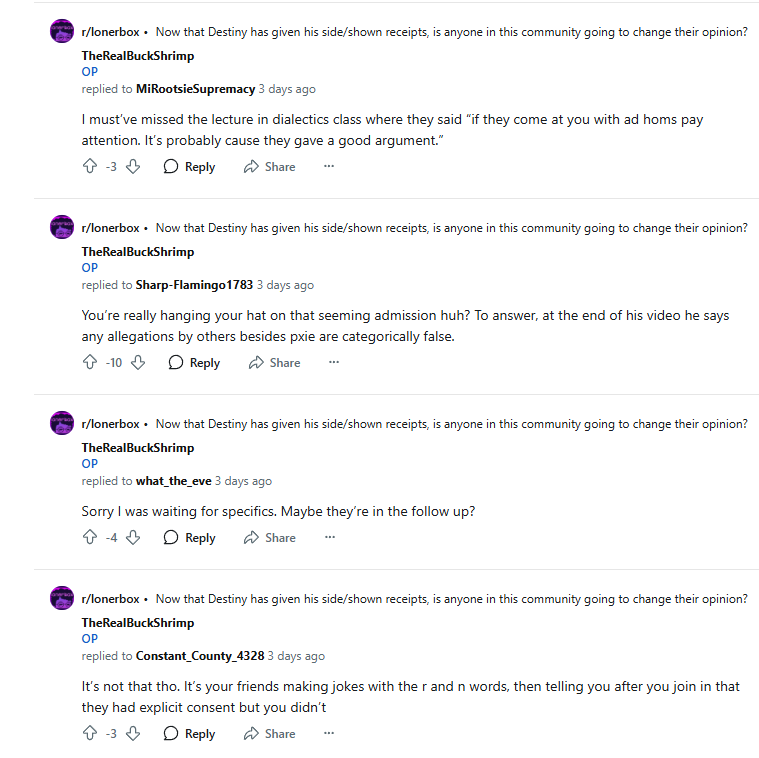
Task: Upvote the comment replying to Constant_County_4328
Action: [90, 733]
